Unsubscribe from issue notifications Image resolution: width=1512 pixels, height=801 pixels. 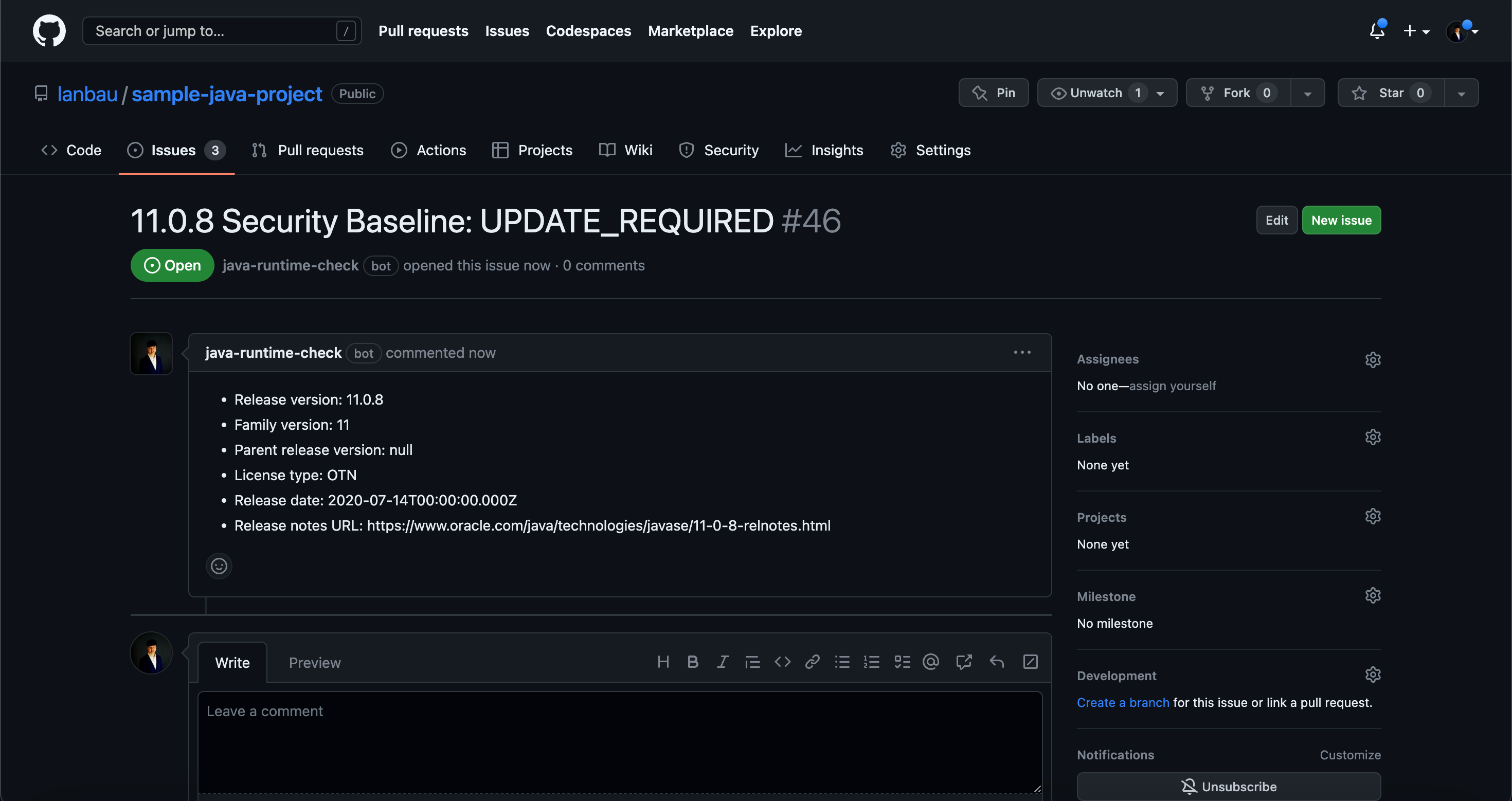1229,786
